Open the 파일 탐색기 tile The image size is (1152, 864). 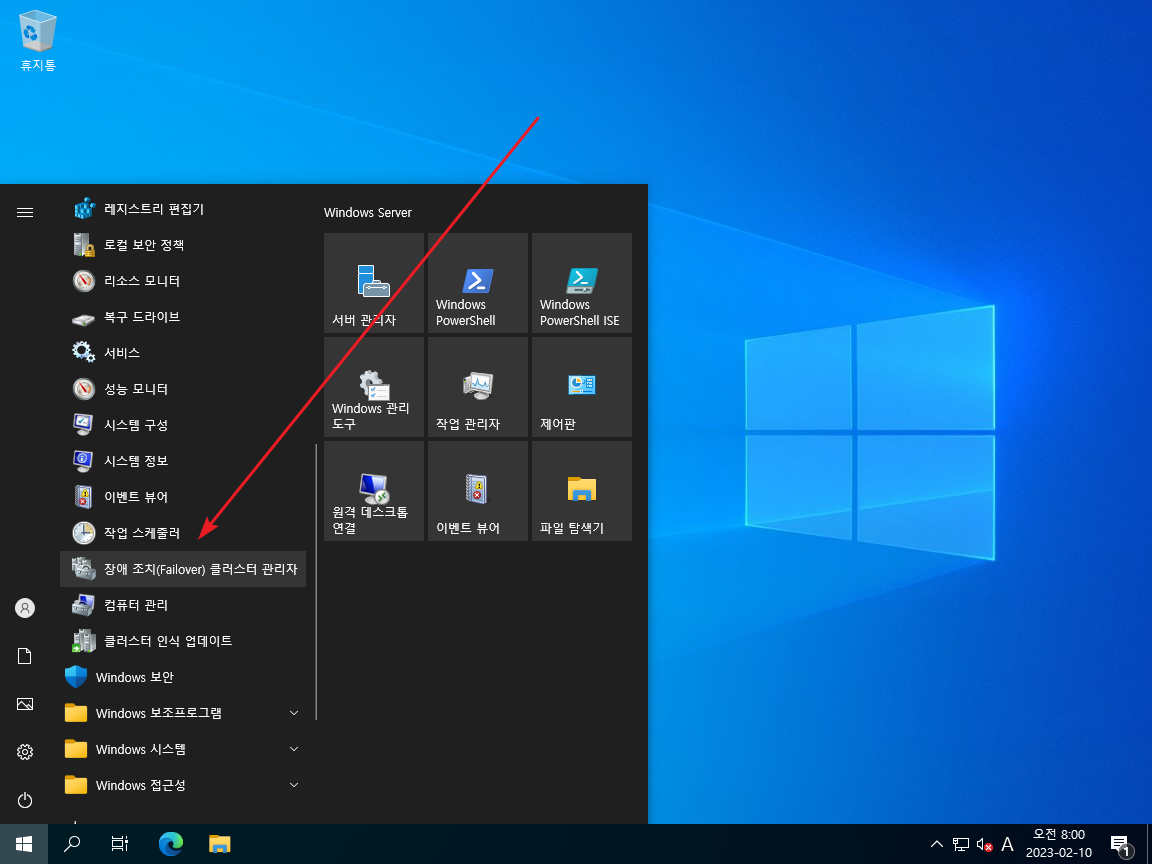[582, 491]
